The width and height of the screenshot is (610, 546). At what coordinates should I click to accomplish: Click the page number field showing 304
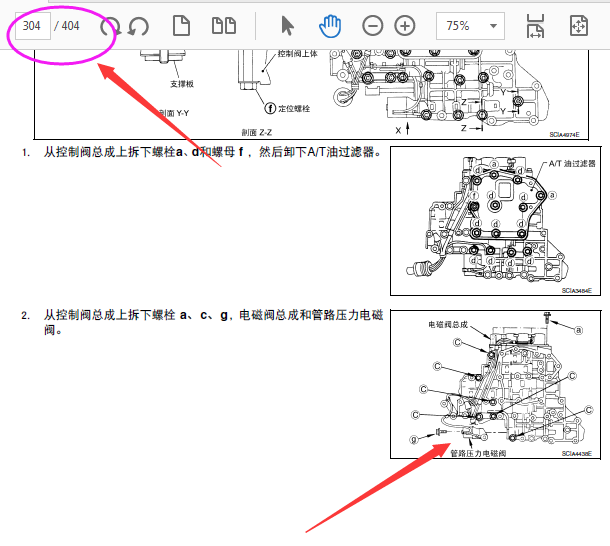tap(33, 26)
